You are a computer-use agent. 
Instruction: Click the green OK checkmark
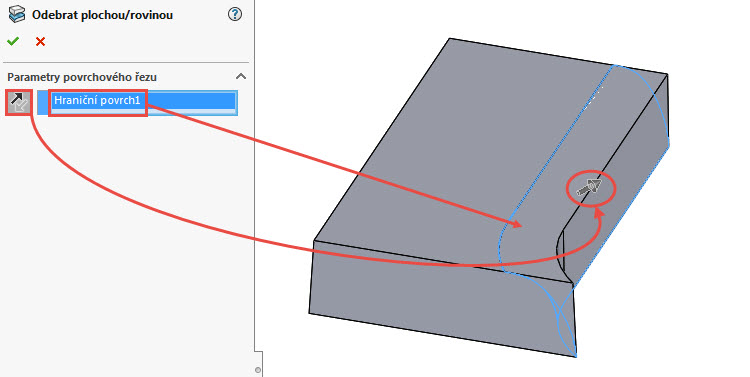pyautogui.click(x=13, y=42)
